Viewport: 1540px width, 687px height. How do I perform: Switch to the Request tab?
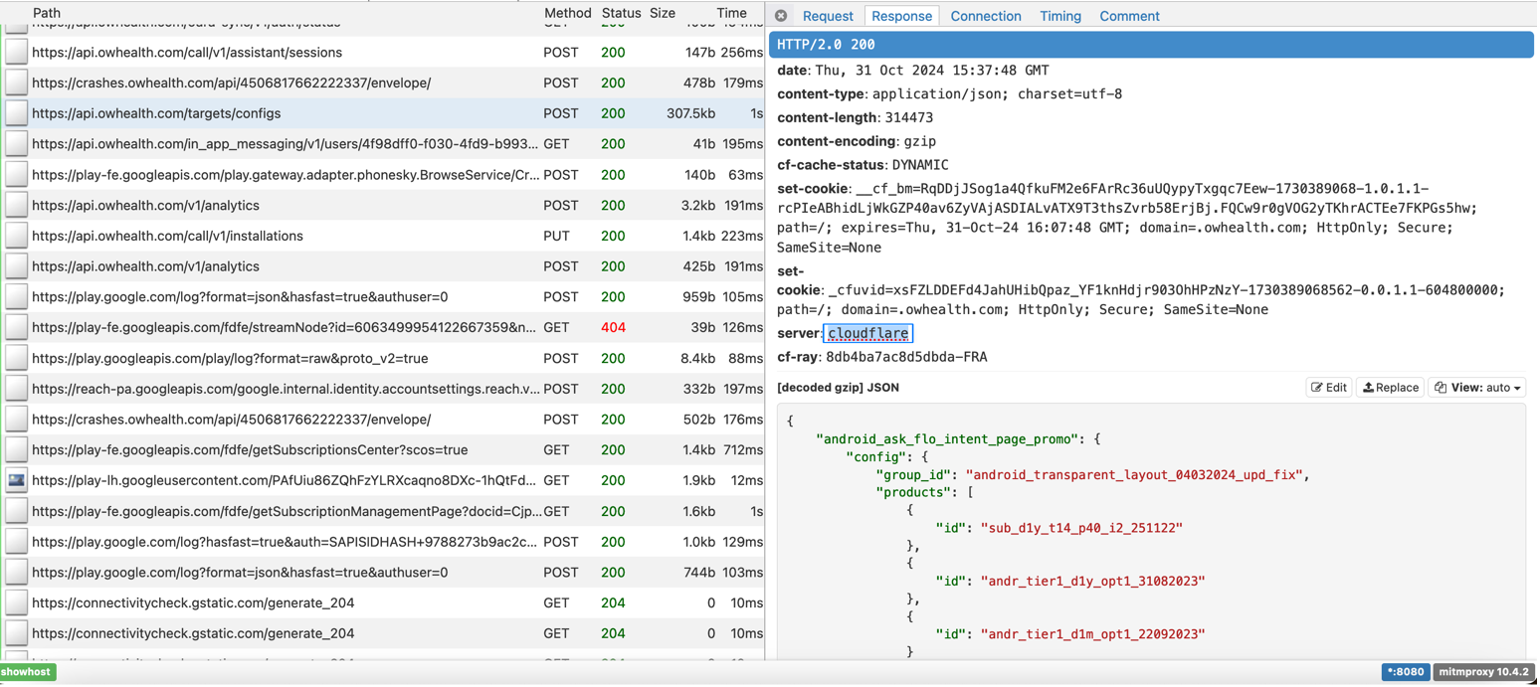[x=828, y=16]
